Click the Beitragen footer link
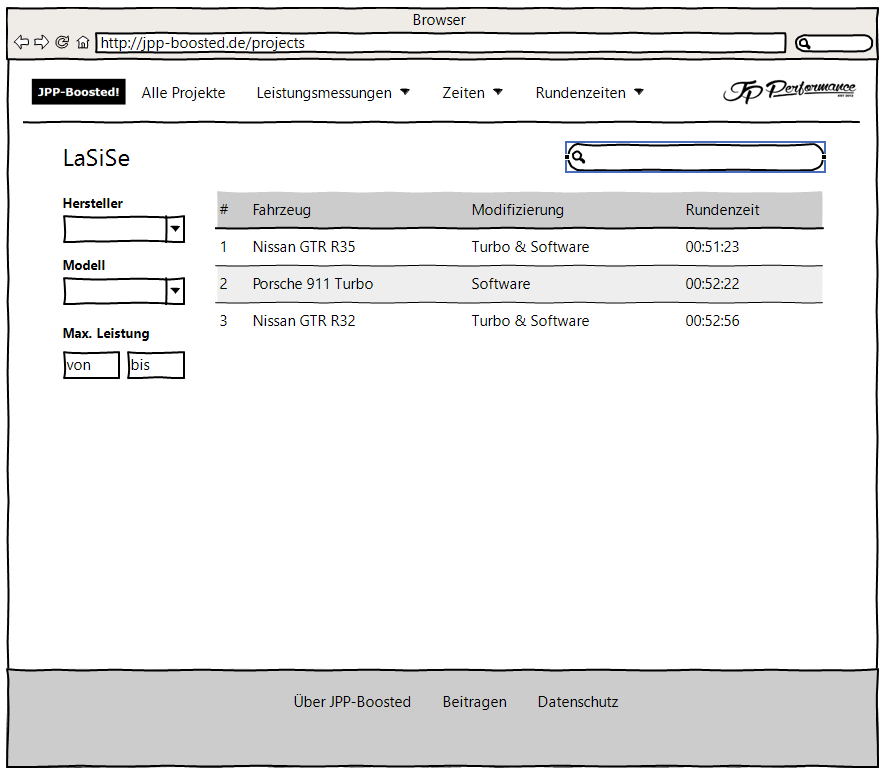The image size is (885, 770). tap(474, 702)
